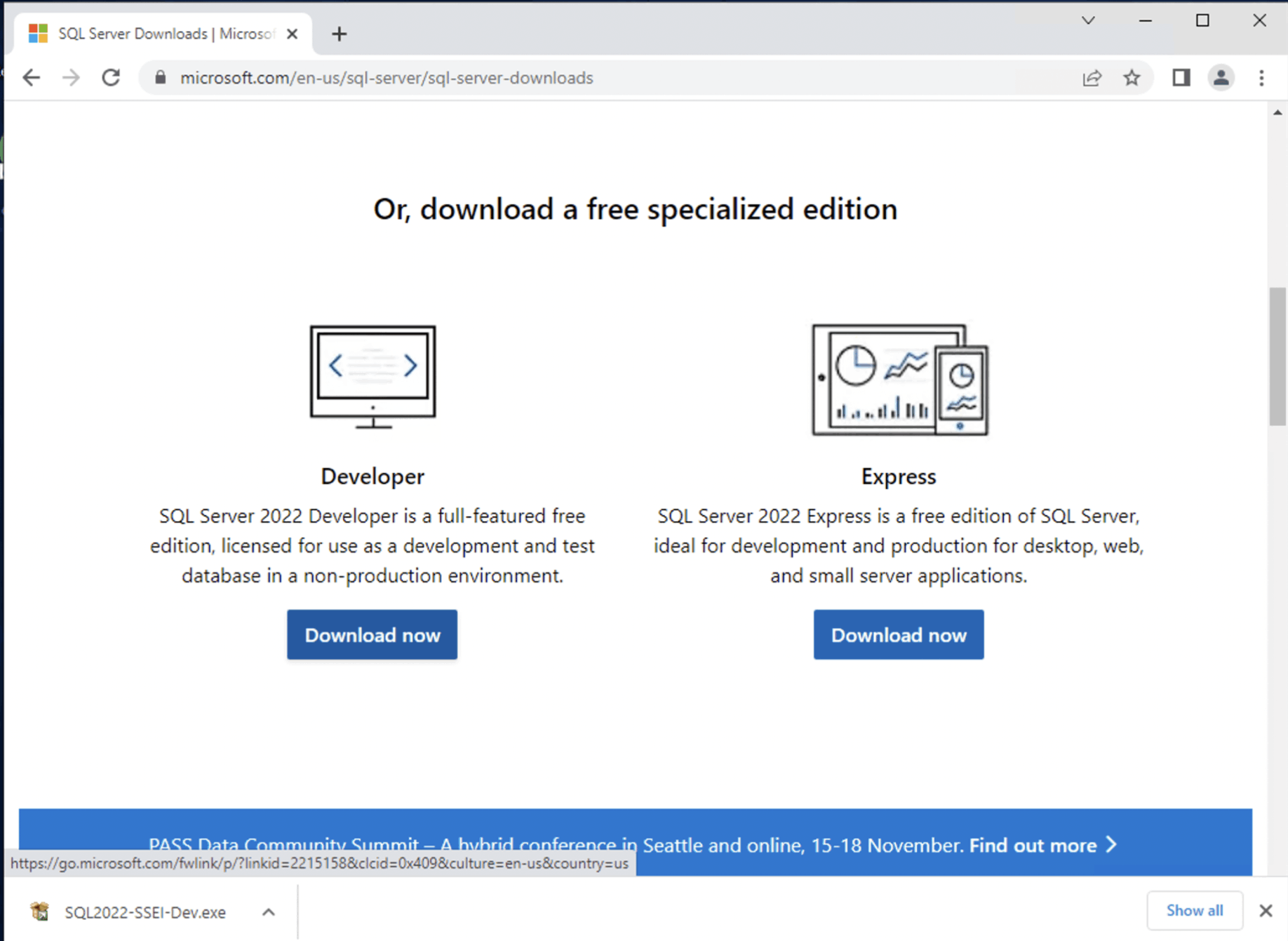Image resolution: width=1288 pixels, height=941 pixels.
Task: View site lock information icon
Action: pyautogui.click(x=161, y=78)
